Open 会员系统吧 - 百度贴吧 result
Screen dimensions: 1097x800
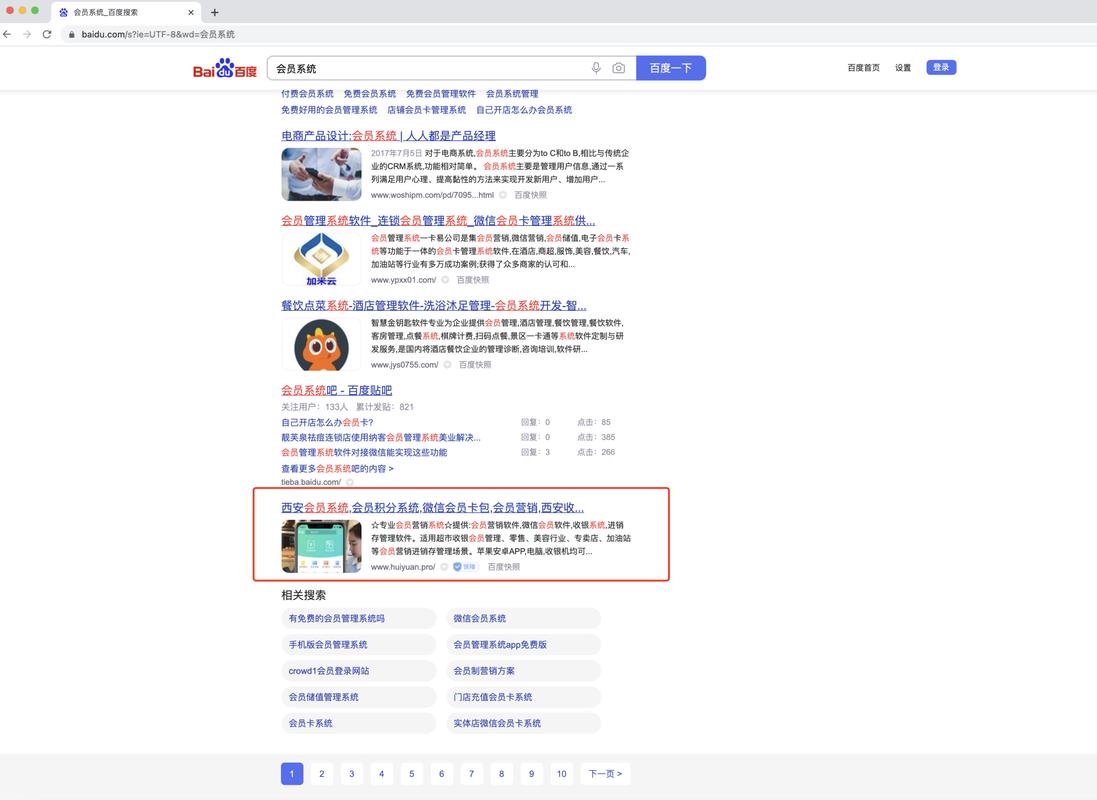click(337, 391)
